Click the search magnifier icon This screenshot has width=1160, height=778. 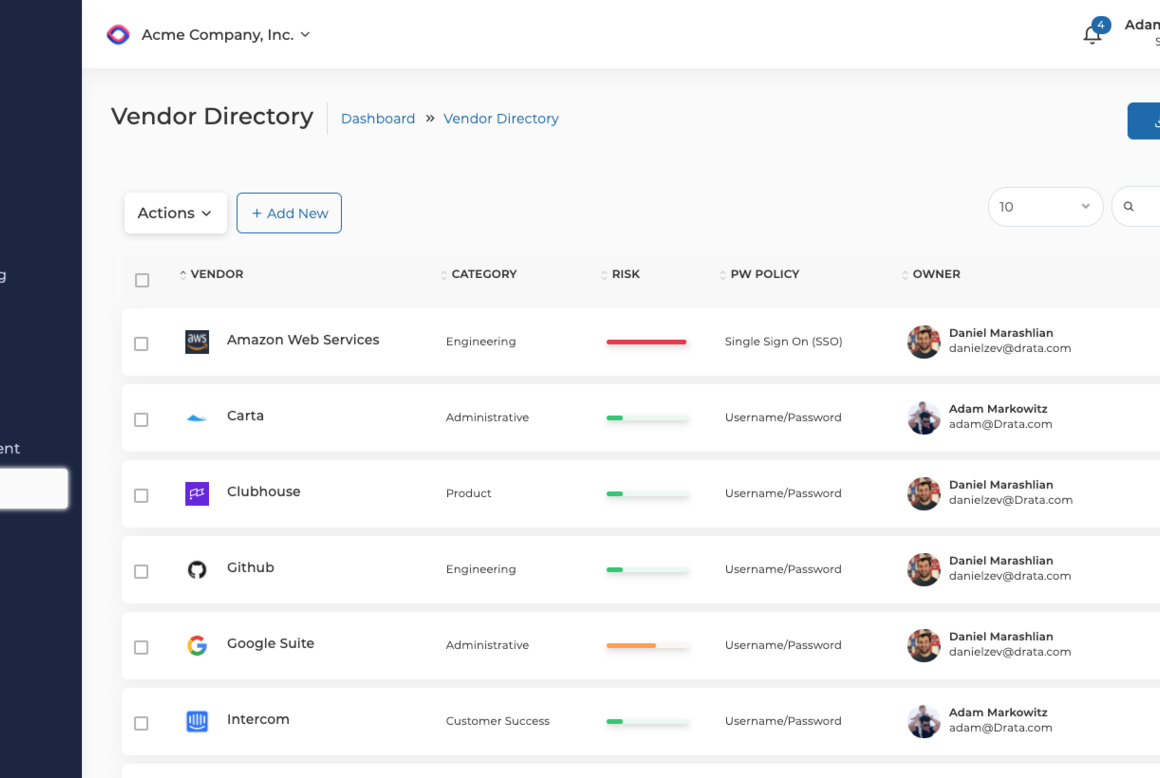click(x=1128, y=206)
